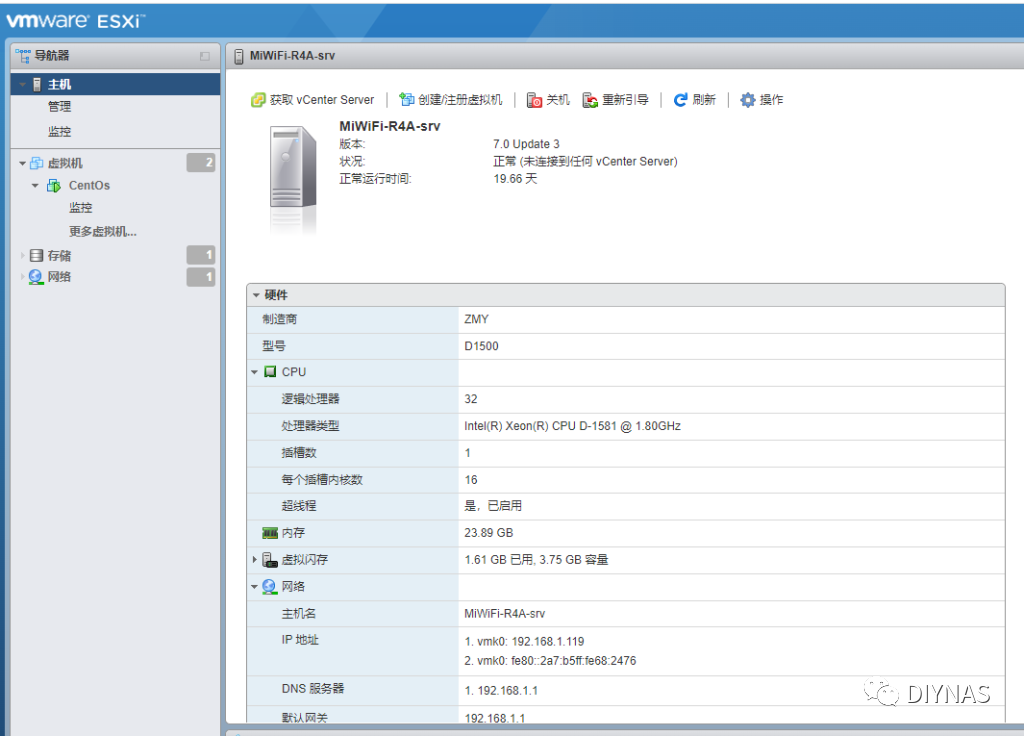Click the Navigator panel tree icon
This screenshot has width=1024, height=736.
click(x=23, y=56)
